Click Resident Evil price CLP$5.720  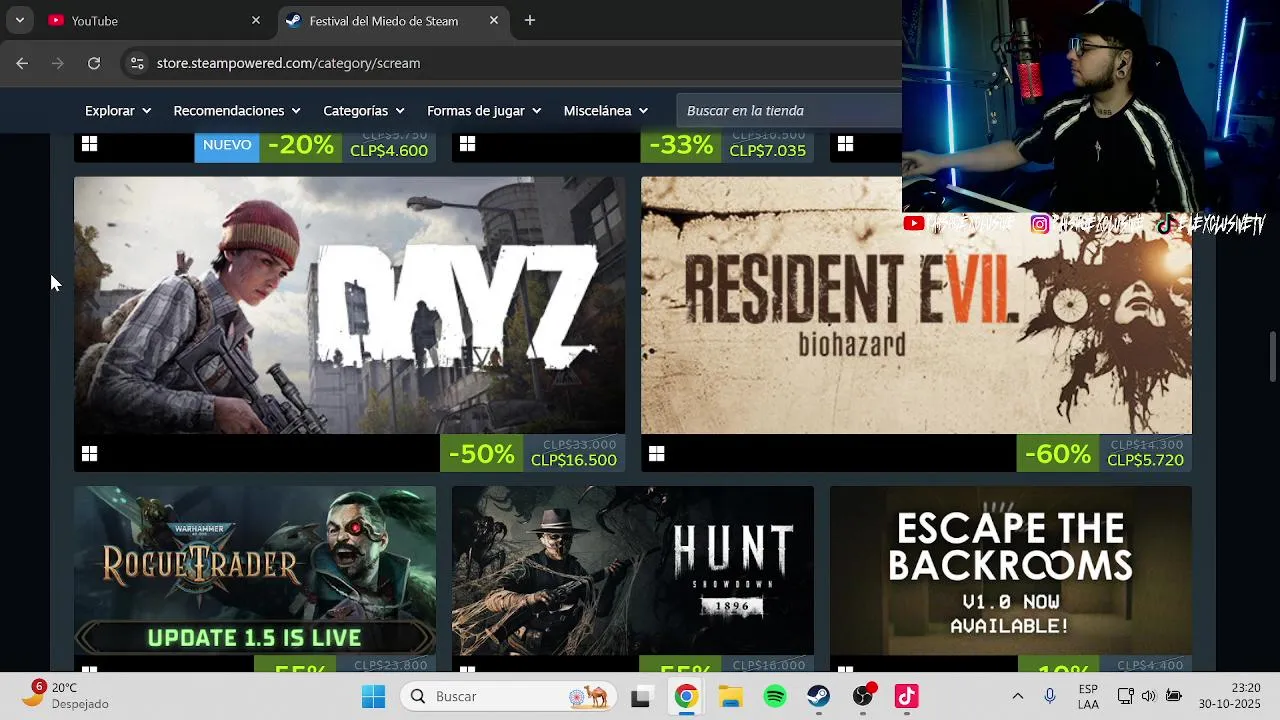click(x=1145, y=460)
